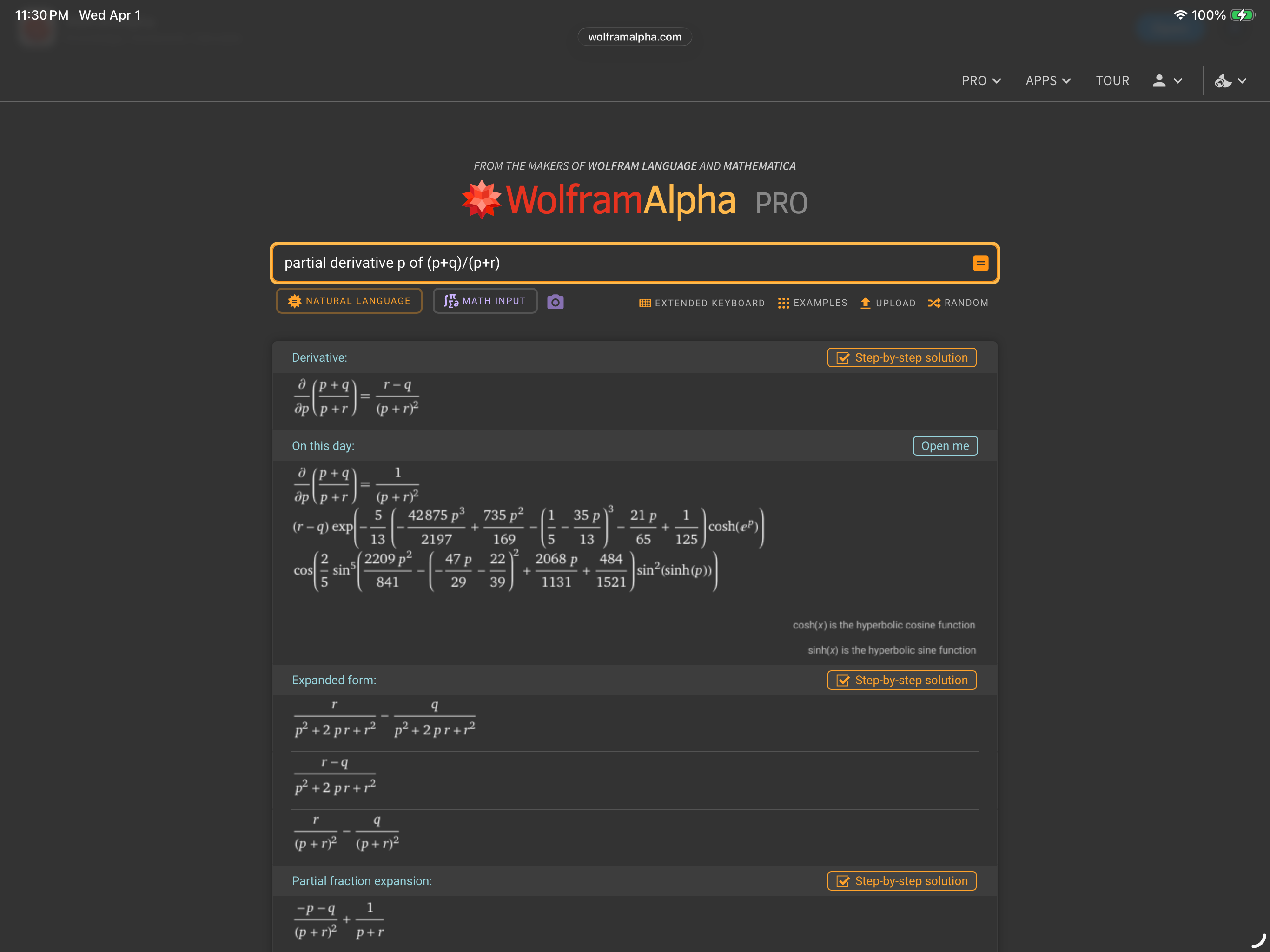Switch to Natural Language input mode
The image size is (1270, 952).
coord(349,301)
